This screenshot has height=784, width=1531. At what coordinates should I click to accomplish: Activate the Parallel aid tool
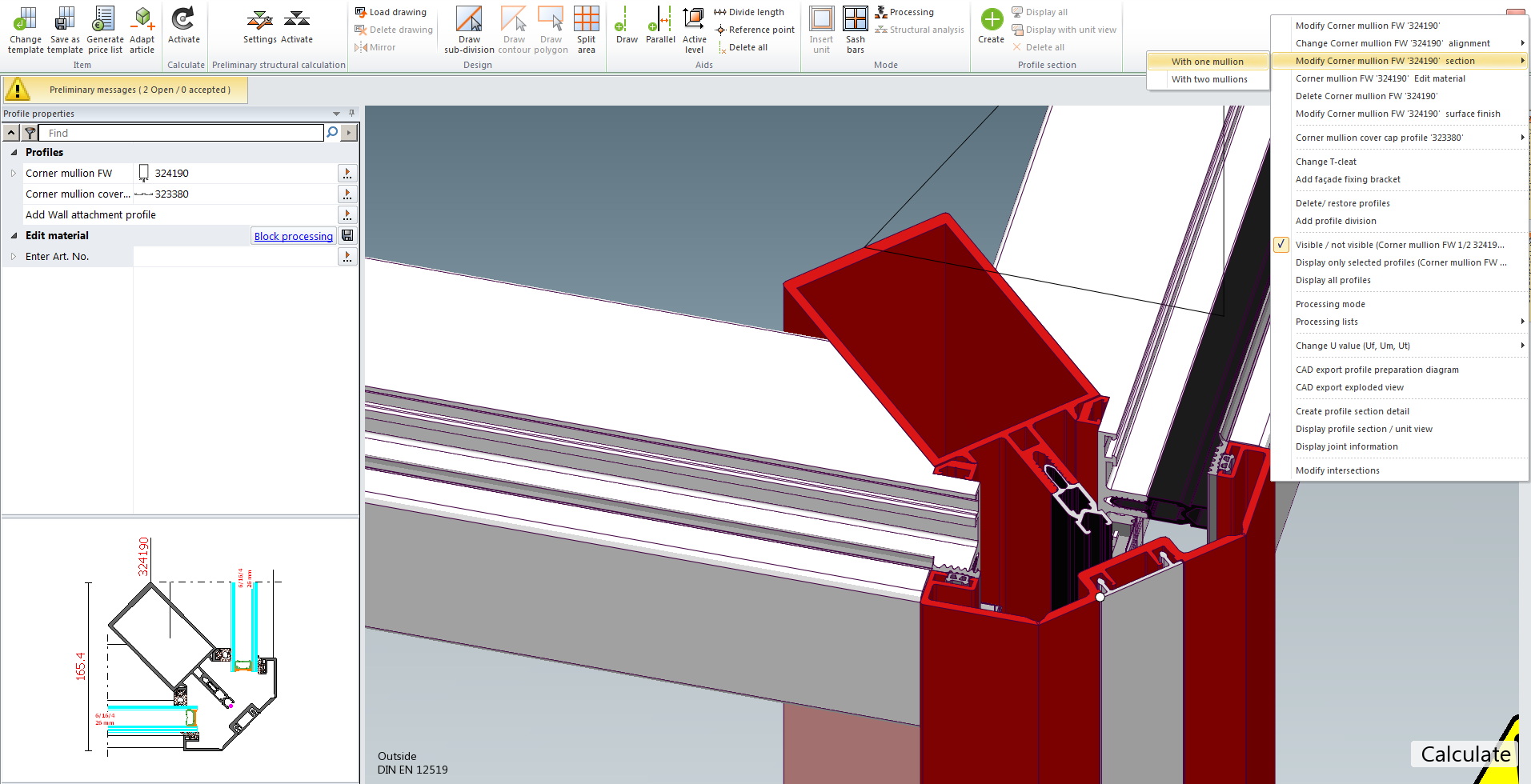coord(660,19)
